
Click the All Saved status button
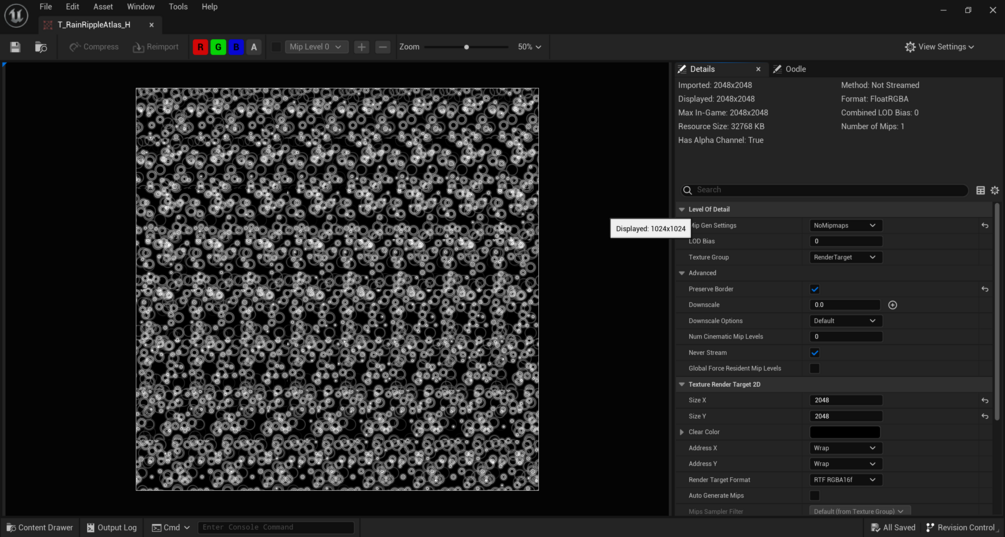coord(893,527)
